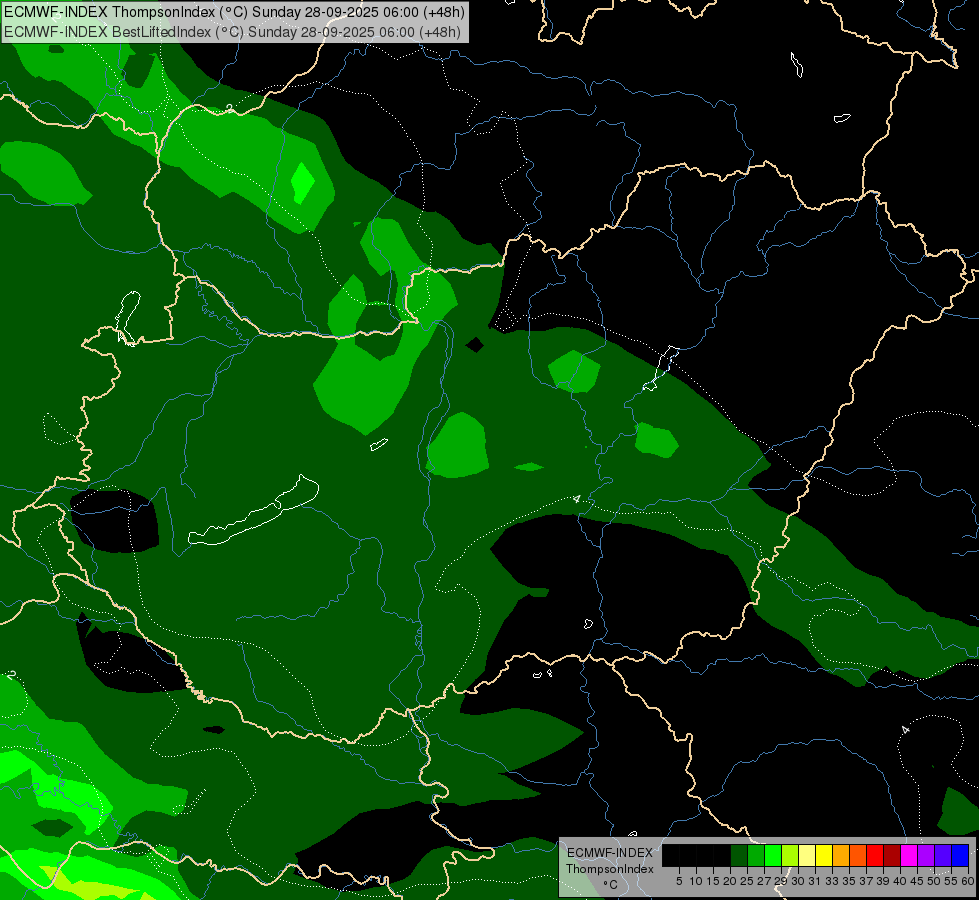The width and height of the screenshot is (979, 900).
Task: Select the violet 50–55 legend swatch
Action: pos(943,855)
